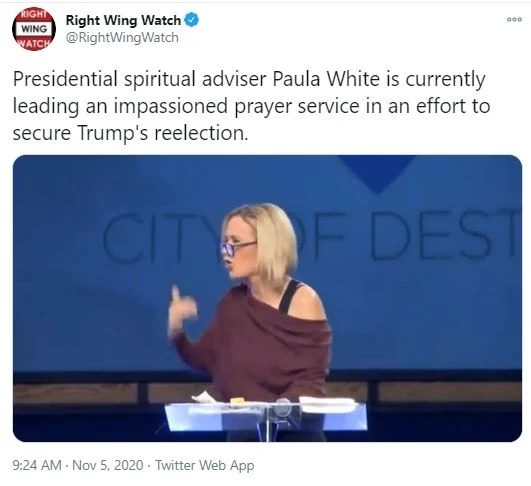Open the 9:24 AM timestamp link
The image size is (531, 486).
coord(37,465)
